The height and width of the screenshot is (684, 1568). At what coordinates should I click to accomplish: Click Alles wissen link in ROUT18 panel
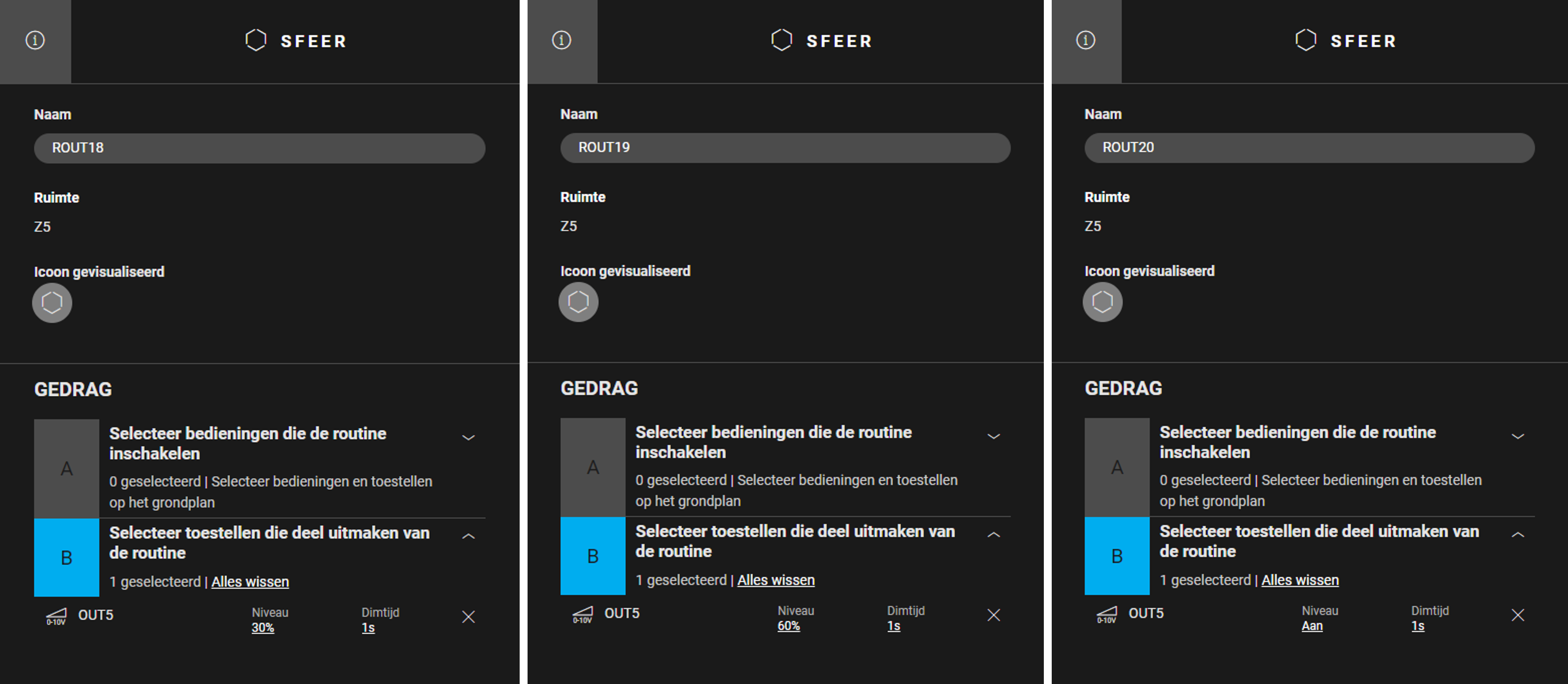(250, 582)
